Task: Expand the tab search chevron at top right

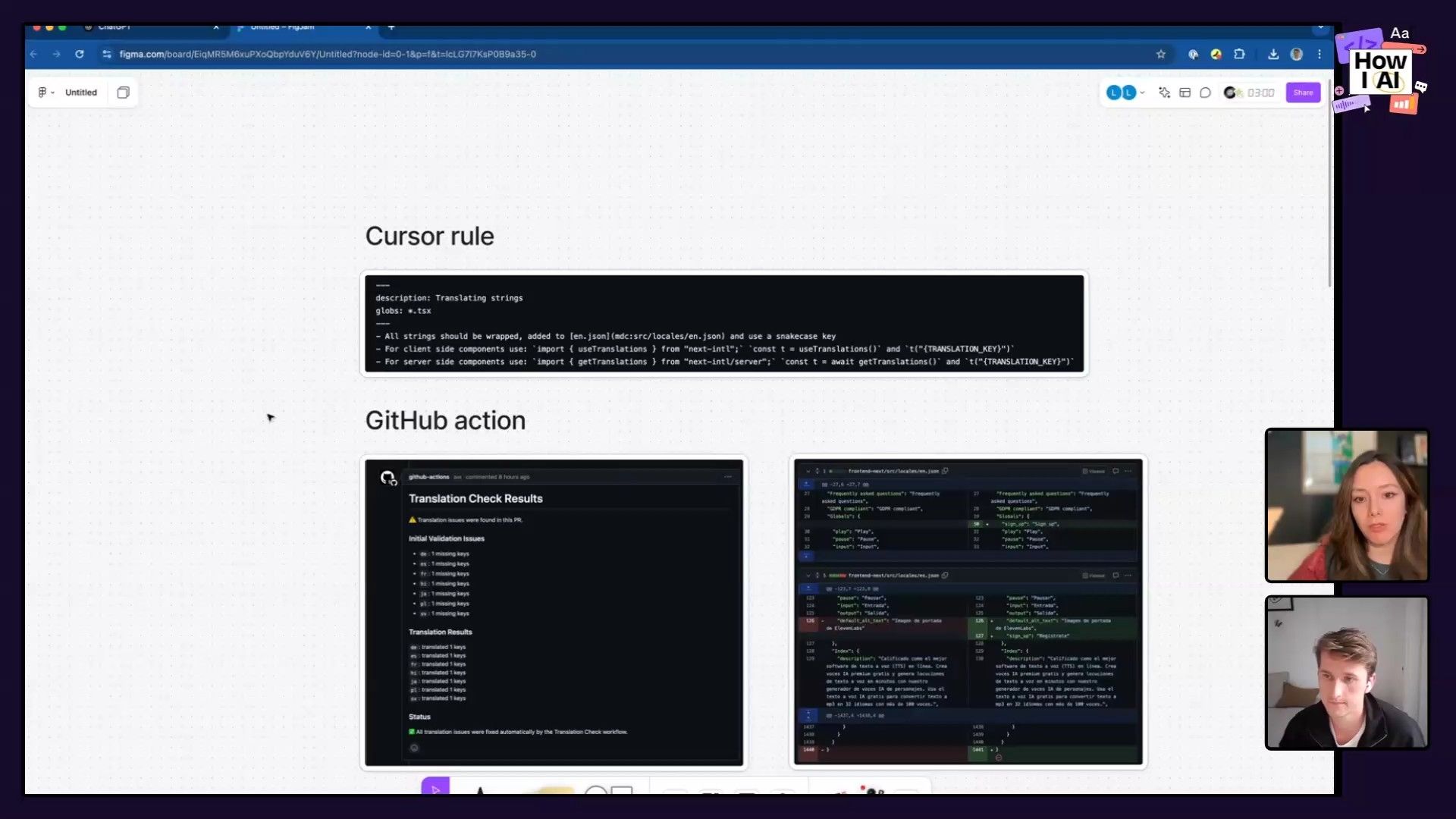Action: (1320, 28)
